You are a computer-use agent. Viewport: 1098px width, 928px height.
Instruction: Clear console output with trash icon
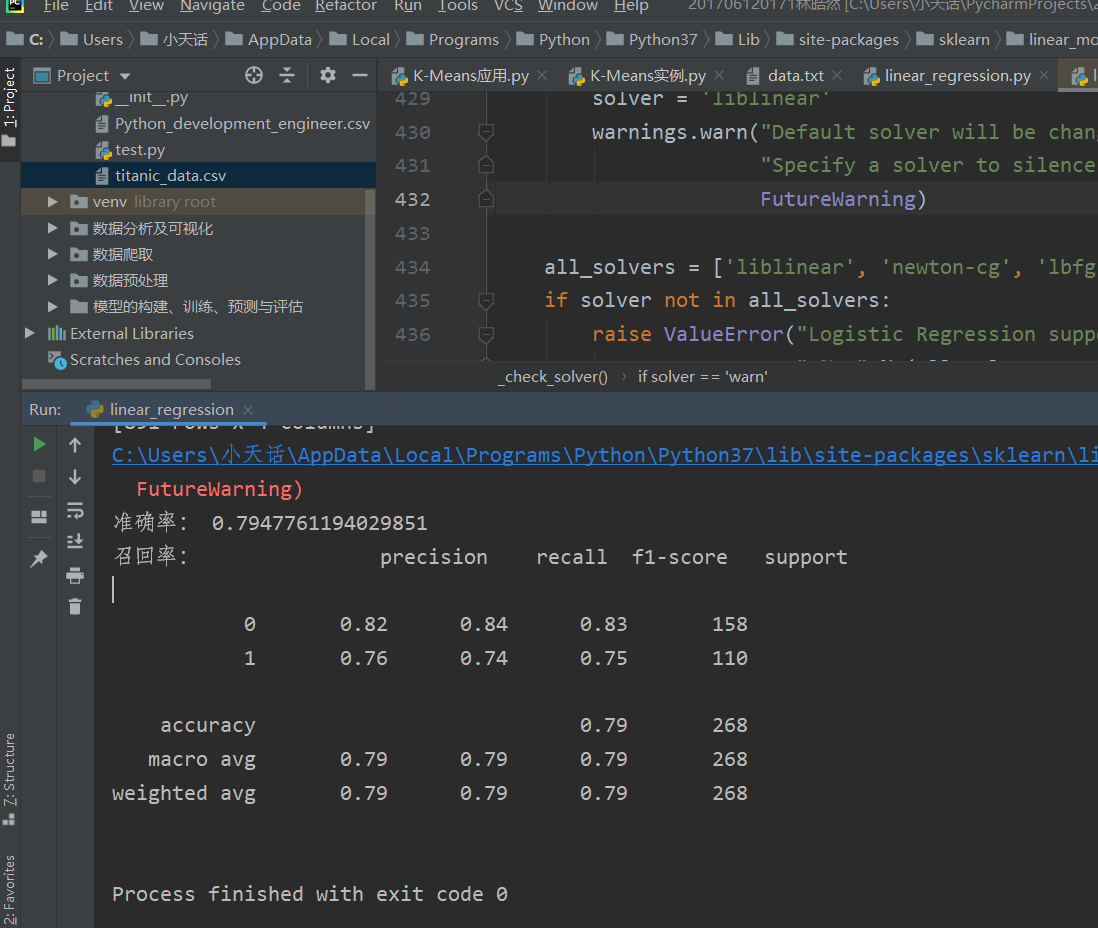(x=75, y=606)
